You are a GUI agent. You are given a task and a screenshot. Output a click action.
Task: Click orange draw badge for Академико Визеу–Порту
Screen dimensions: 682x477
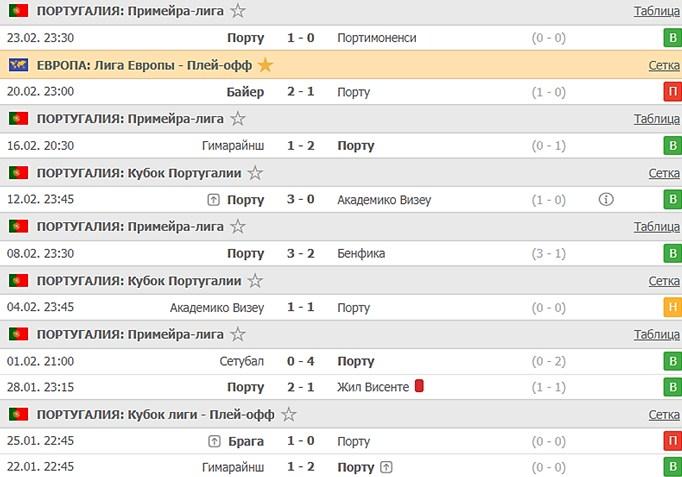point(672,308)
